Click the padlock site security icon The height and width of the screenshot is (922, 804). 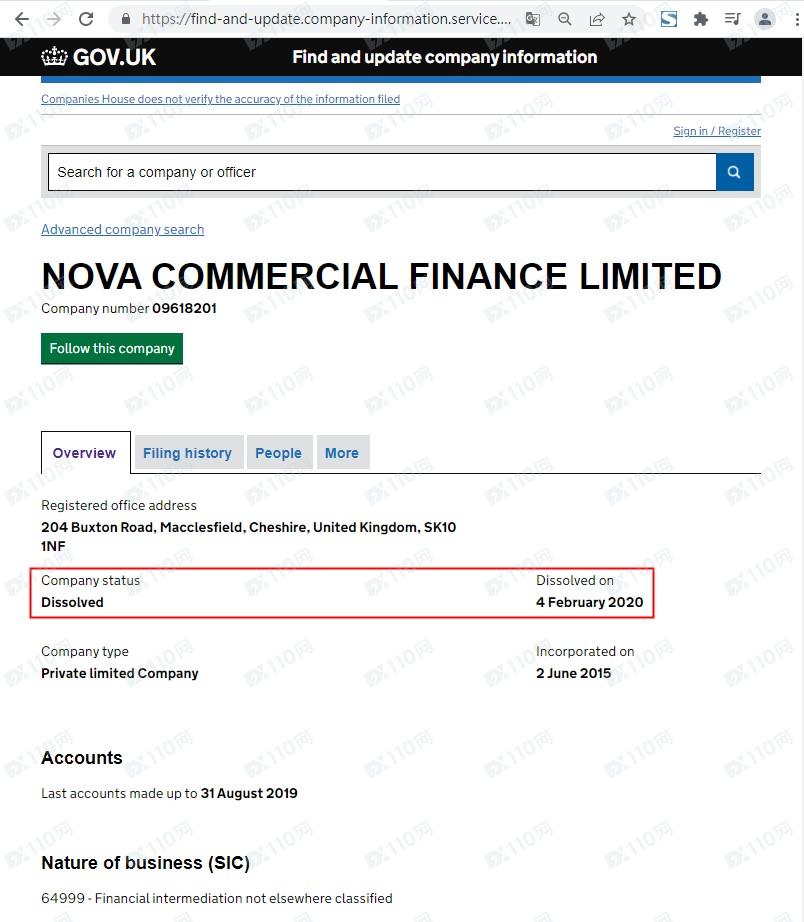pyautogui.click(x=125, y=19)
